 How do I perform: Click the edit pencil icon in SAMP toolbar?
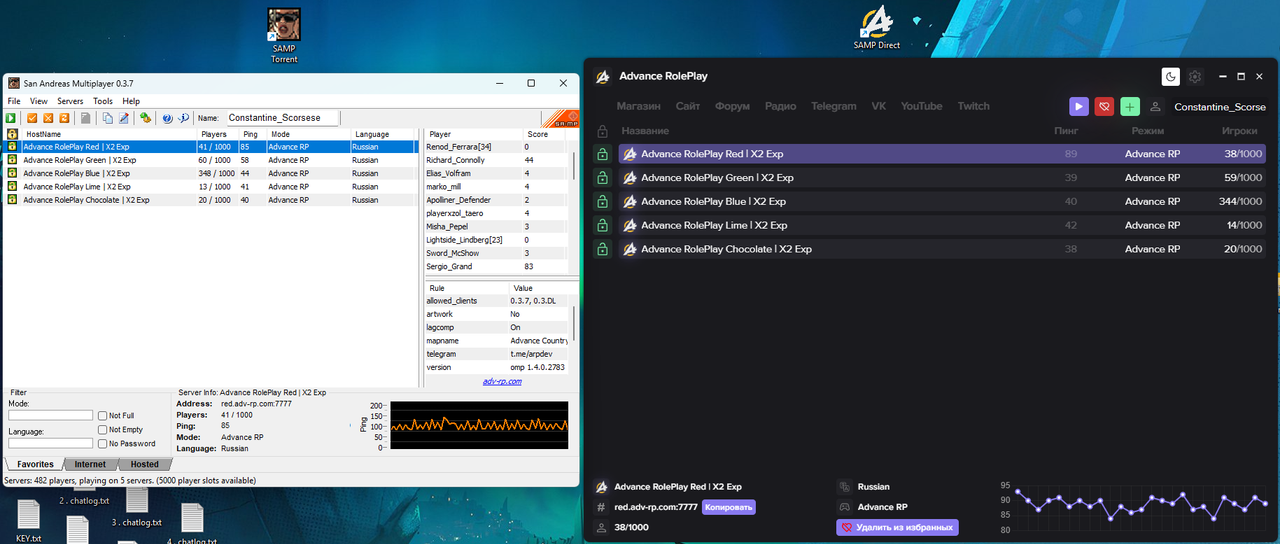(x=124, y=118)
